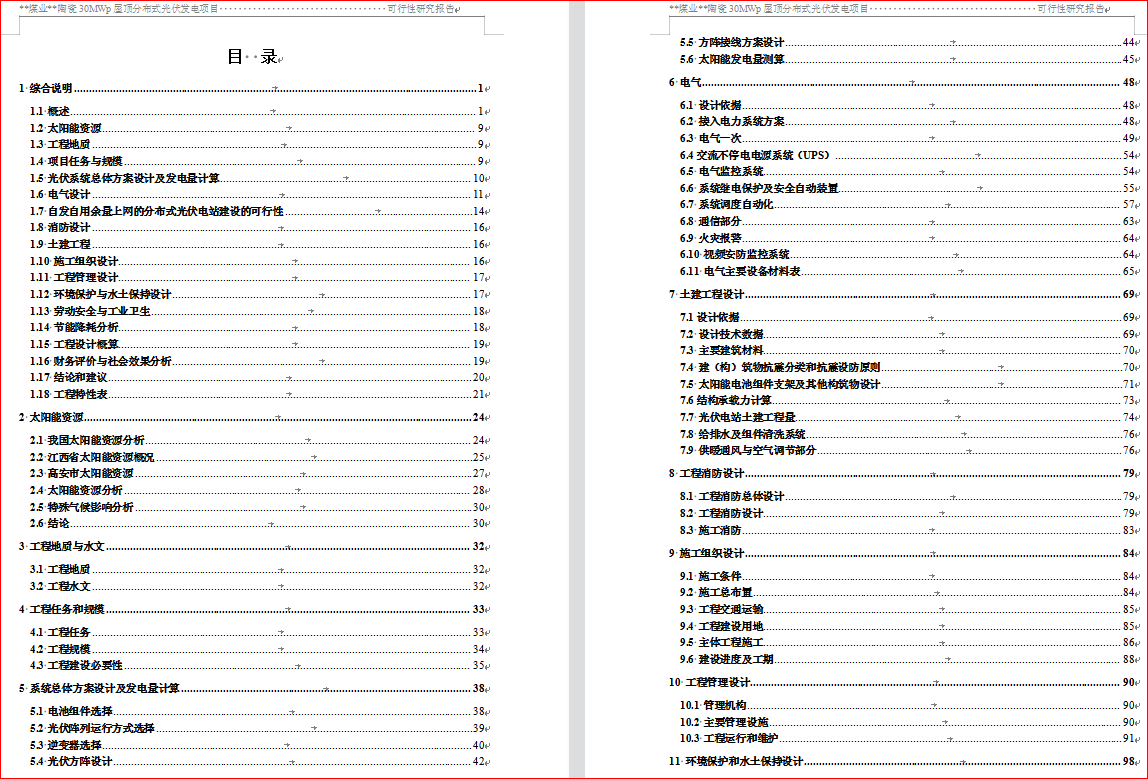Click the 目录 title heading
Image resolution: width=1148 pixels, height=779 pixels.
point(251,57)
